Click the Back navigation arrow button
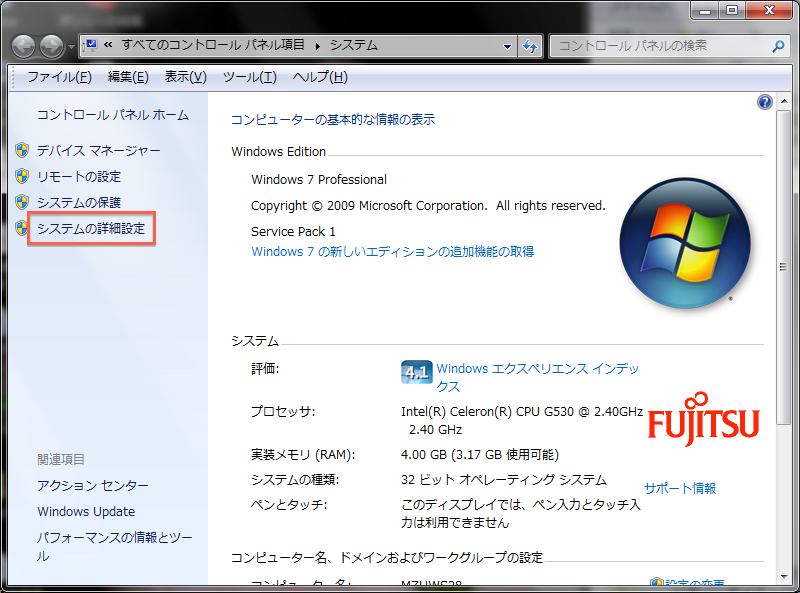800x593 pixels. pos(23,46)
